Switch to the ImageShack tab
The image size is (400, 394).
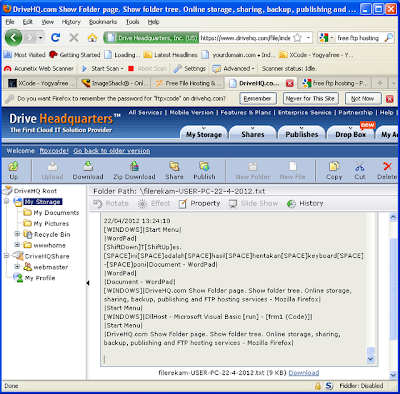[114, 83]
